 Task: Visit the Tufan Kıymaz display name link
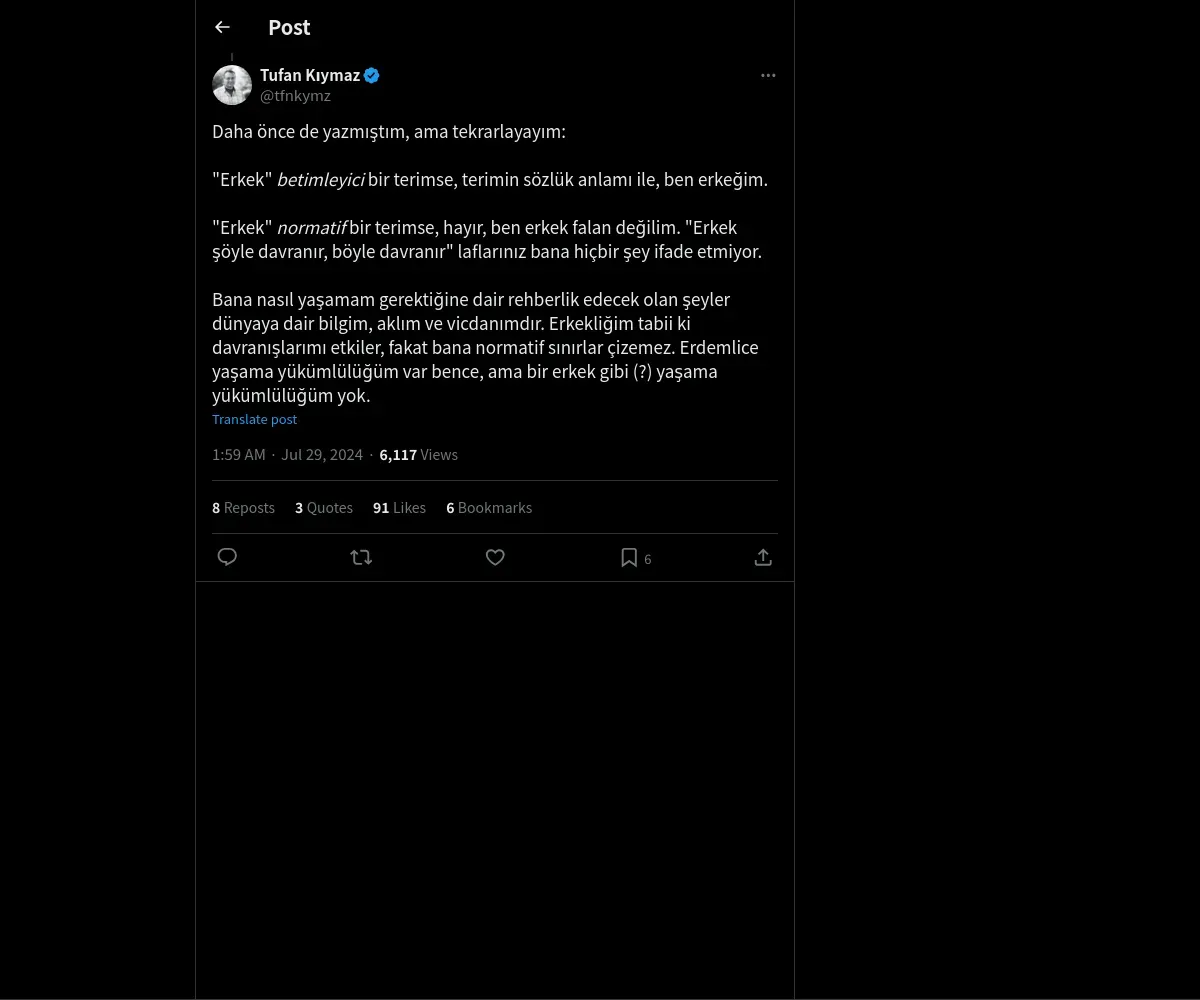(x=310, y=75)
